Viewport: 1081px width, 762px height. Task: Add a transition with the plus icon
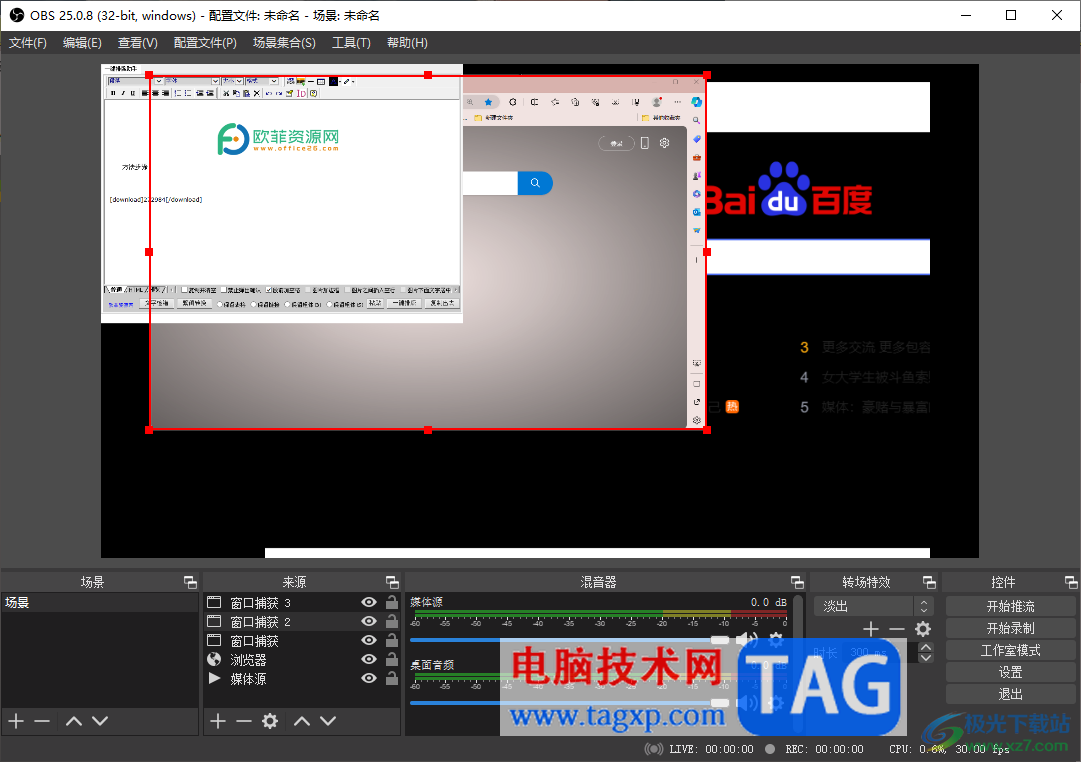[871, 629]
